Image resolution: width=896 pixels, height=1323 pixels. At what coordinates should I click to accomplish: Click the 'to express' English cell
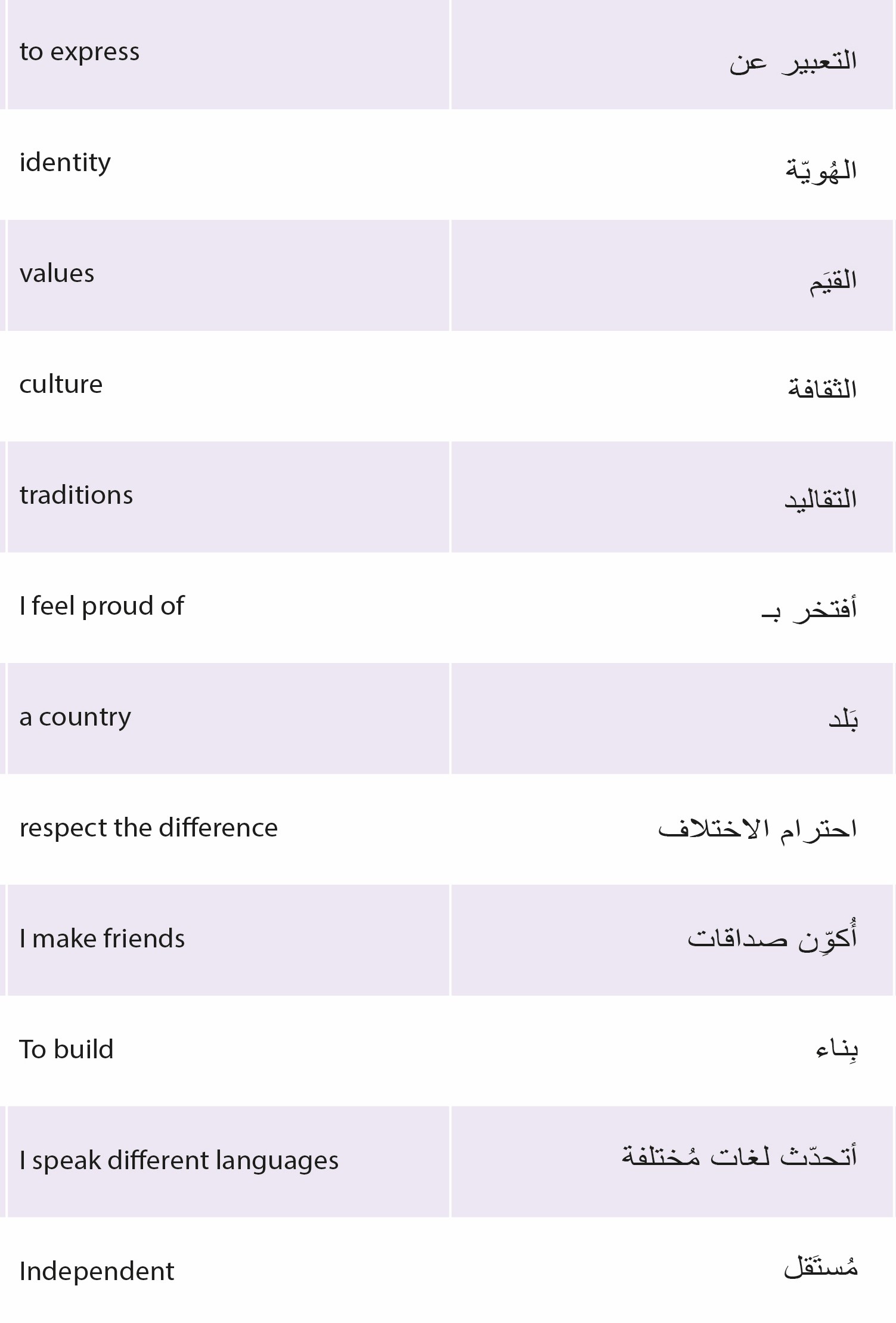click(228, 54)
